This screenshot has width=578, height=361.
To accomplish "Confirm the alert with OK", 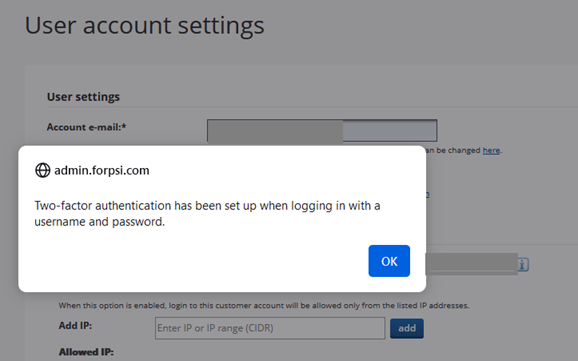I will point(389,261).
